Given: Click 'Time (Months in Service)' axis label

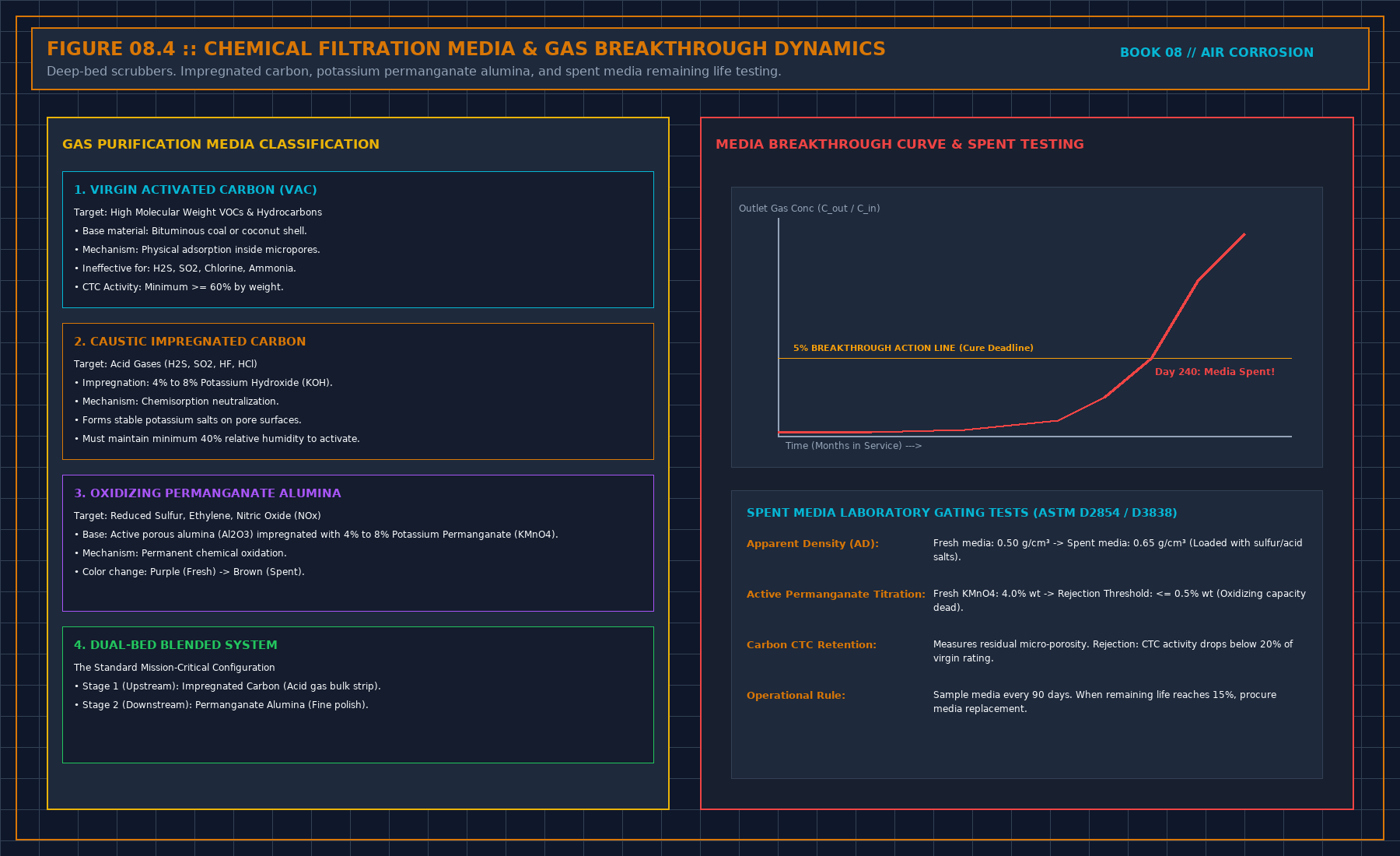Looking at the screenshot, I should click(x=853, y=446).
